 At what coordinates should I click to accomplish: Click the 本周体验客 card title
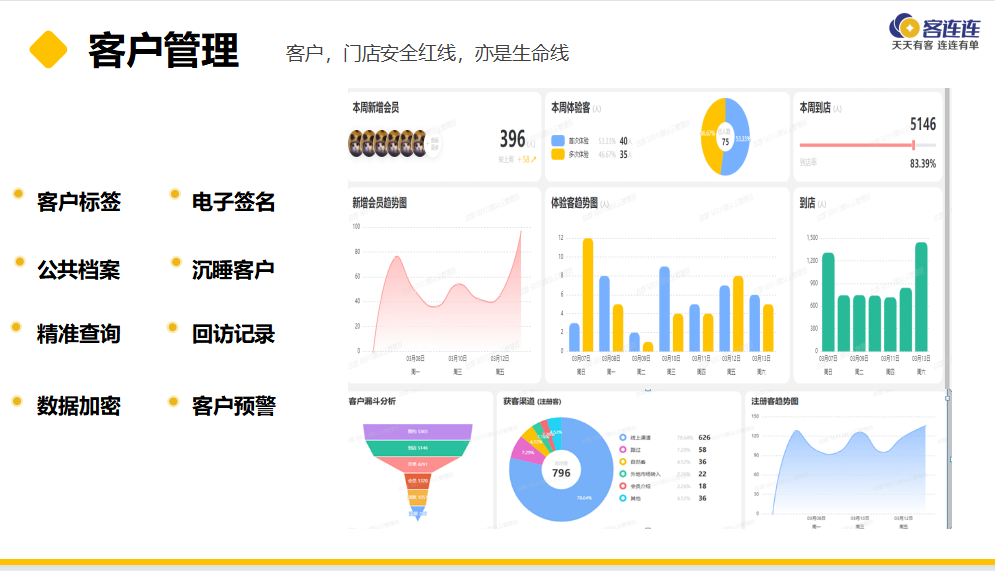coord(570,108)
